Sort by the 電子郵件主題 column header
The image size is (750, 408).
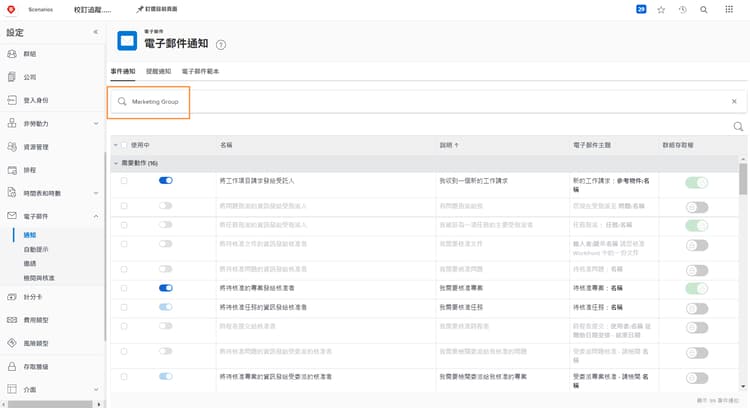pos(592,145)
